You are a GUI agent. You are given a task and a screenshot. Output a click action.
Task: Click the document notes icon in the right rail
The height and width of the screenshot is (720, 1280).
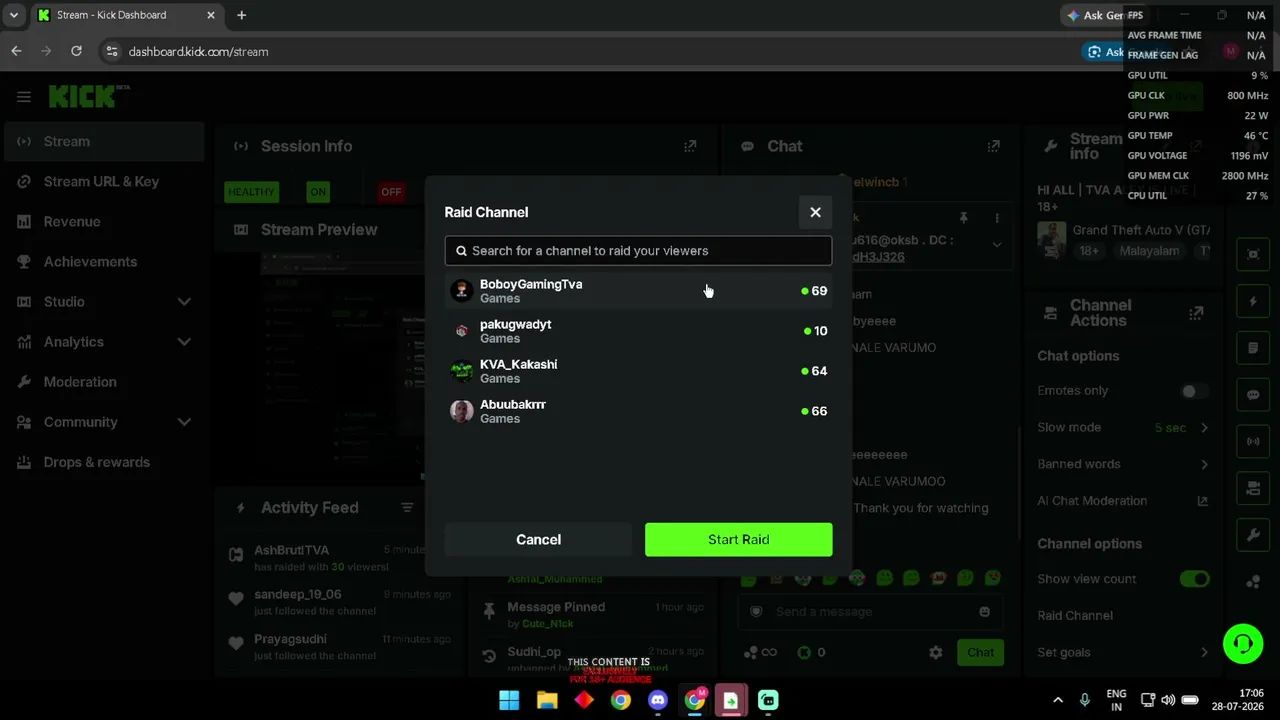tap(1253, 348)
